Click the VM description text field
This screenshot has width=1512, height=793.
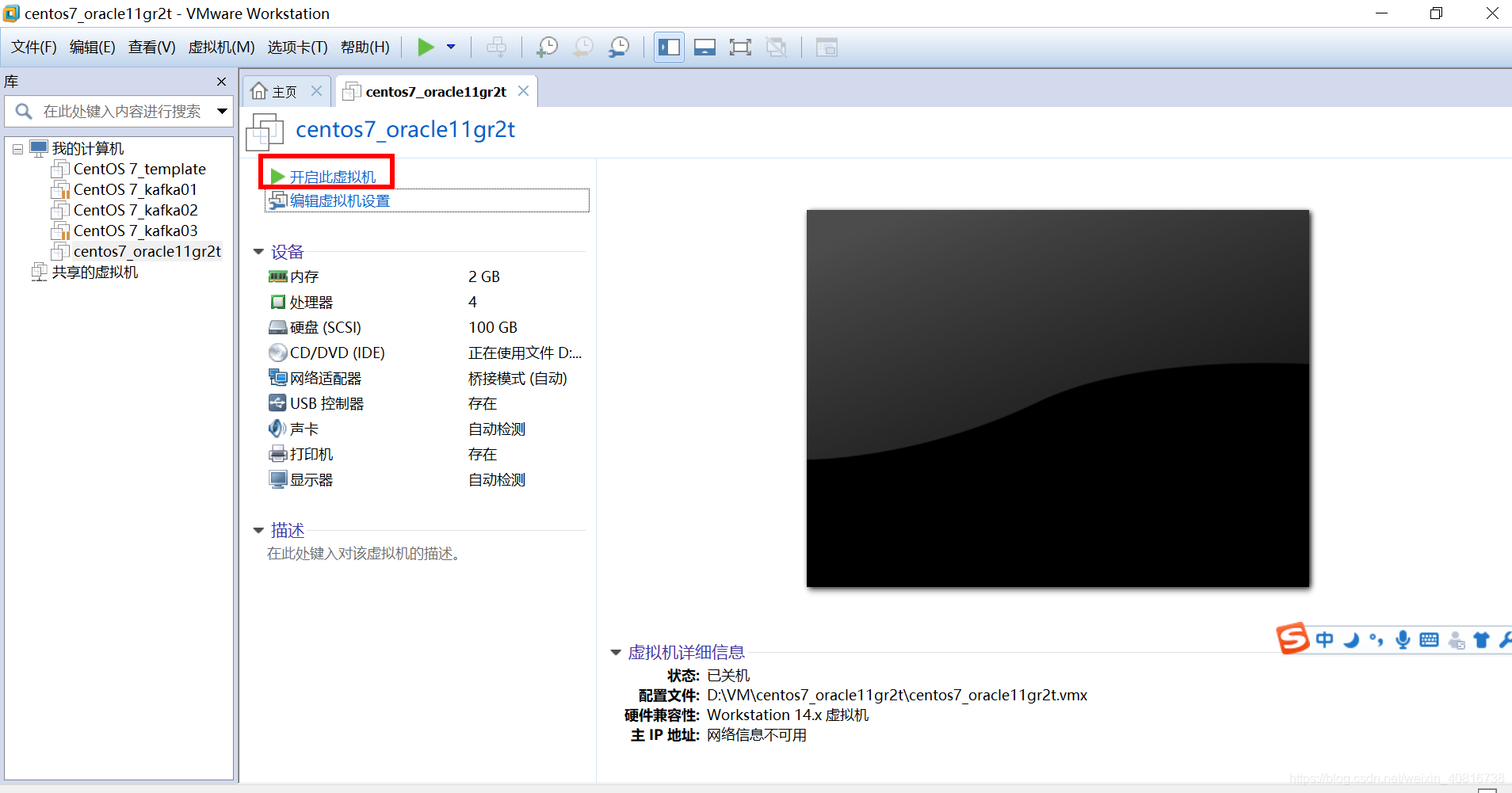364,554
